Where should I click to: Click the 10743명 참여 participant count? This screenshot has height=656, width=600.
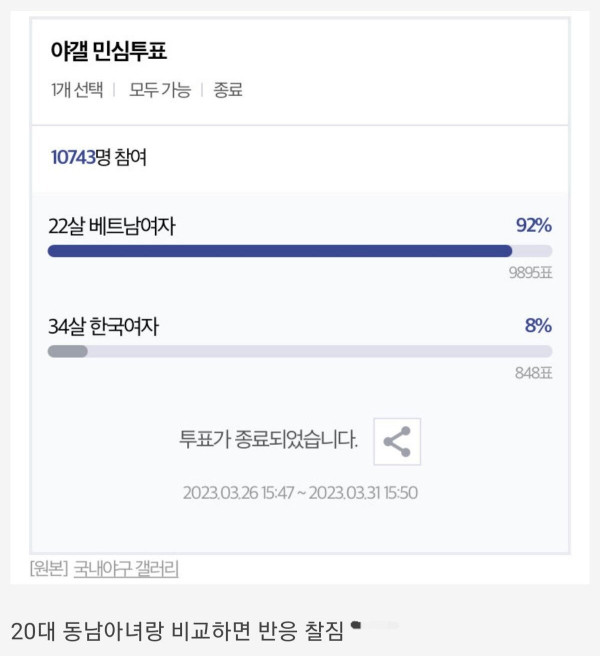[98, 157]
